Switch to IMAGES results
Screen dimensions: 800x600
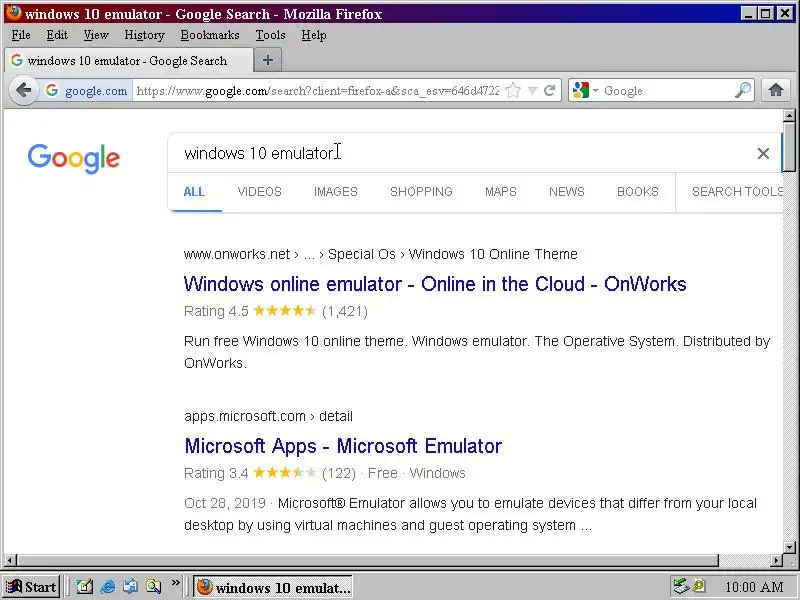click(x=336, y=192)
